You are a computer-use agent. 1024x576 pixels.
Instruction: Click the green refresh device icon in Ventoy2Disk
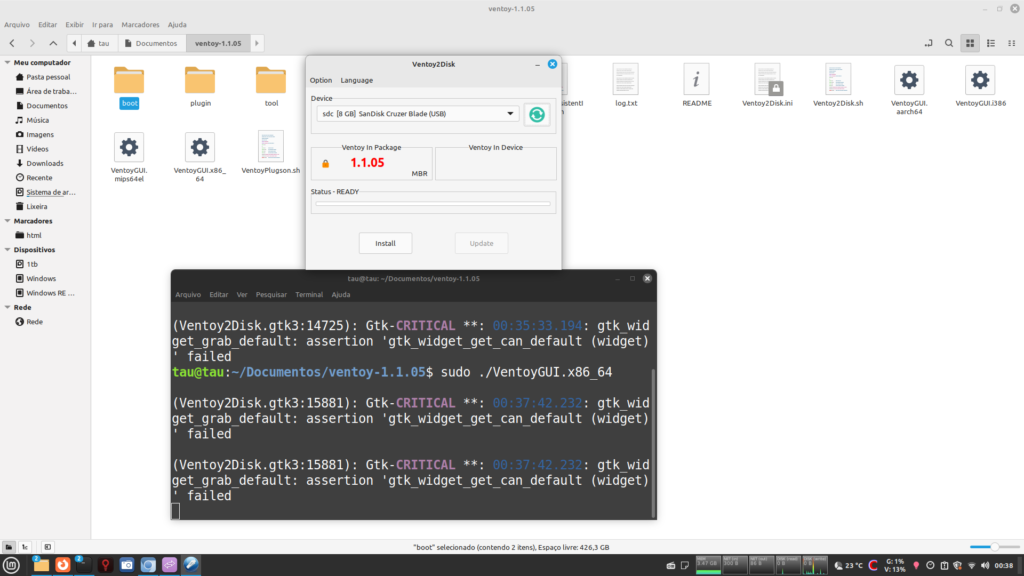click(x=538, y=114)
